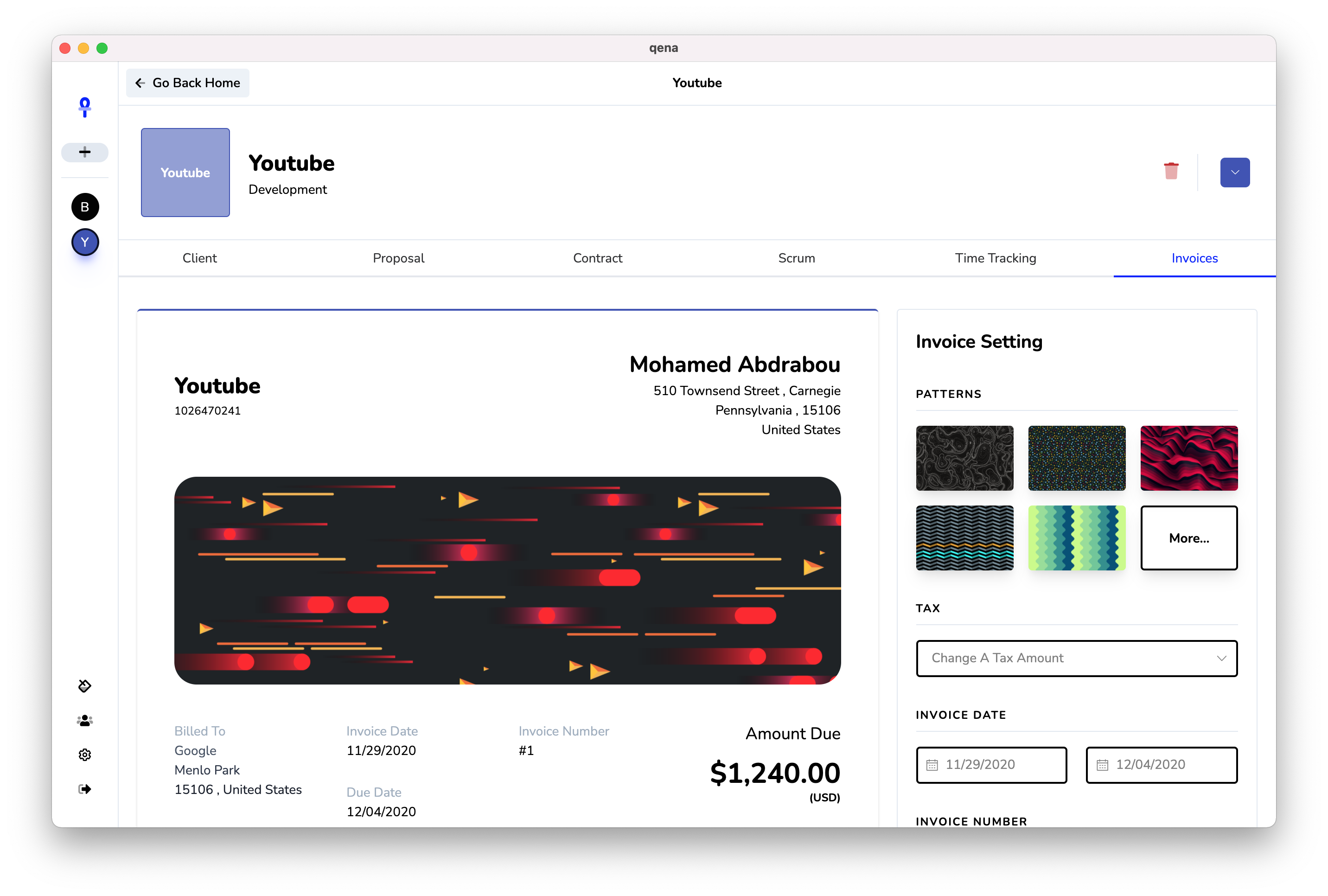Click More... patterns button

point(1188,538)
